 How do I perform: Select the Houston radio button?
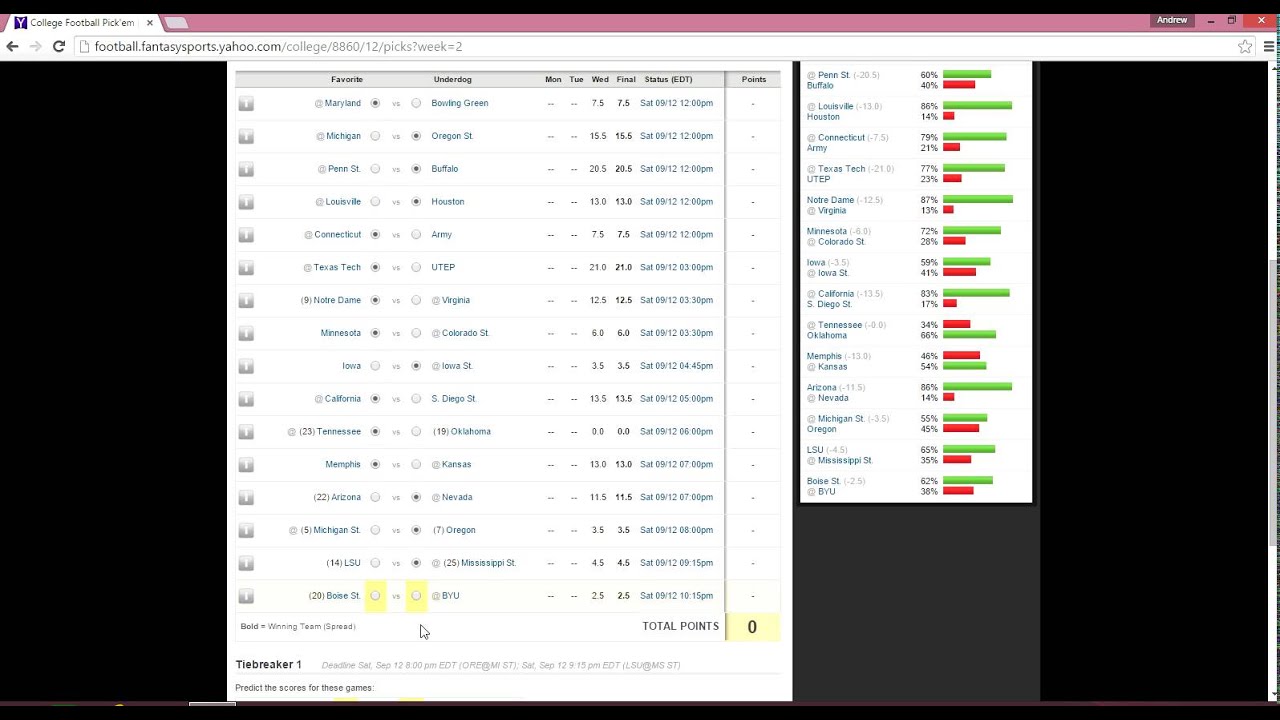tap(416, 202)
